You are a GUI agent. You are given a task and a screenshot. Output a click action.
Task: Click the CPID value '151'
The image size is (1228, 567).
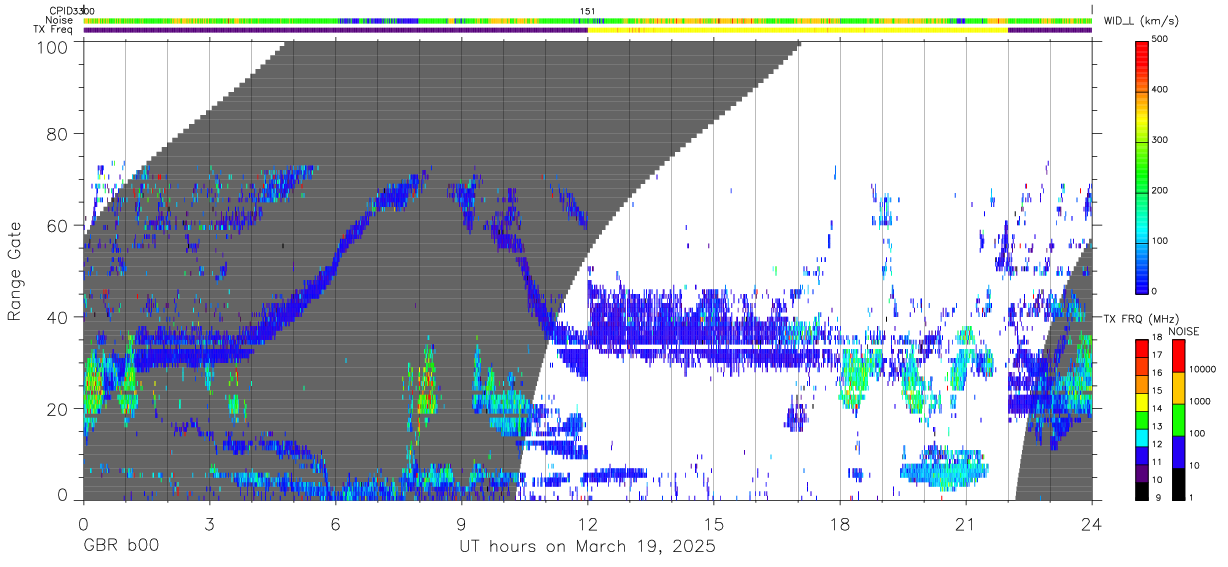click(587, 11)
